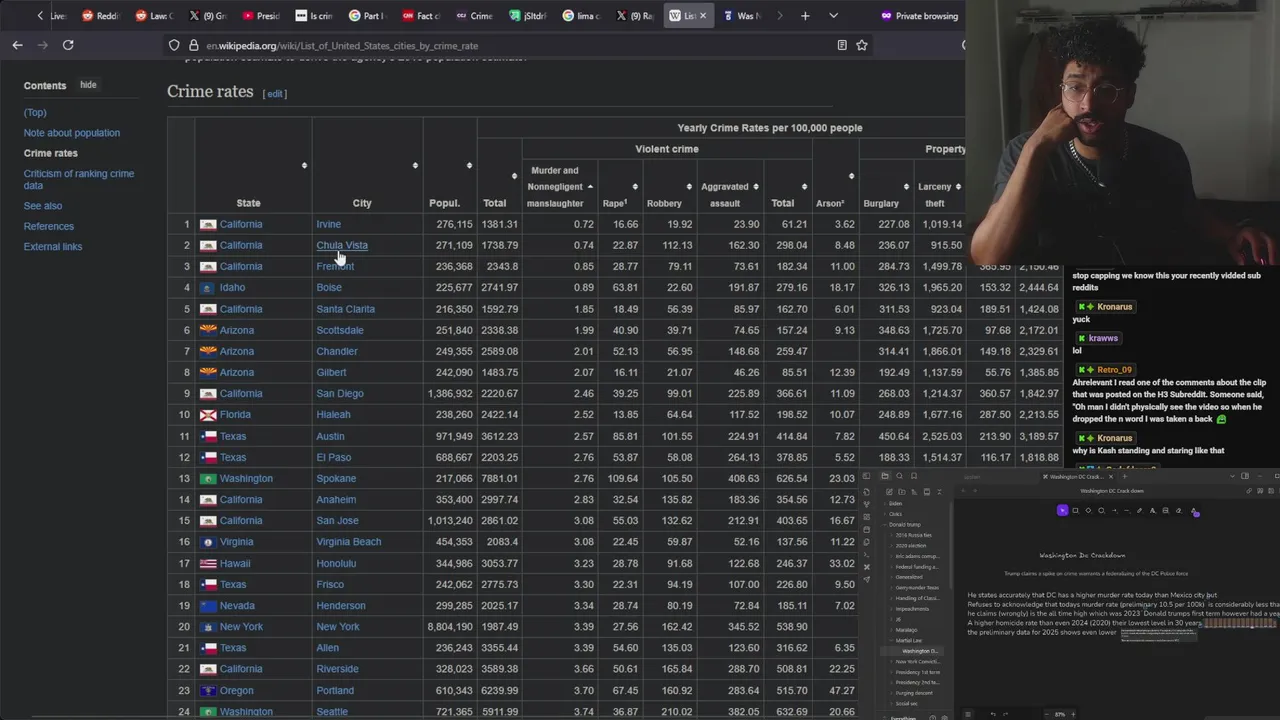The width and height of the screenshot is (1280, 720).
Task: Open Obsidian search magnifier icon
Action: 899,476
